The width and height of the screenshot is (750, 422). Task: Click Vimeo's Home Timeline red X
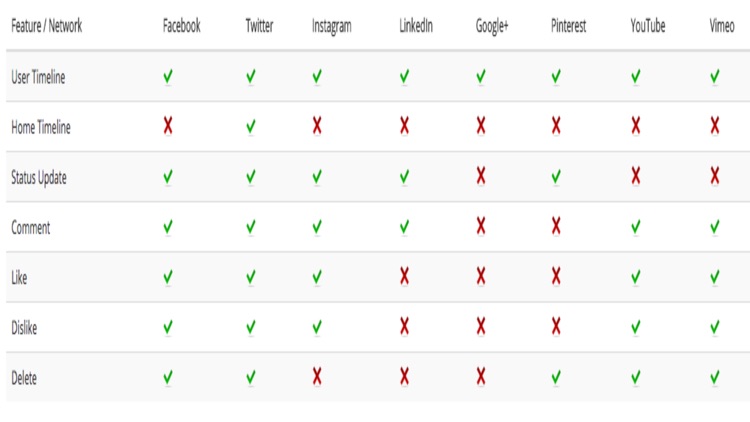coord(715,126)
